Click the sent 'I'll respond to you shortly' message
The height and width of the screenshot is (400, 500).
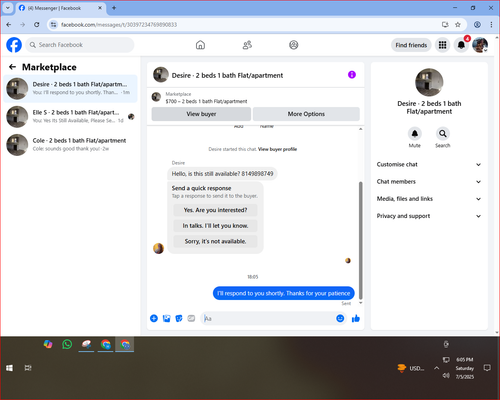[284, 293]
